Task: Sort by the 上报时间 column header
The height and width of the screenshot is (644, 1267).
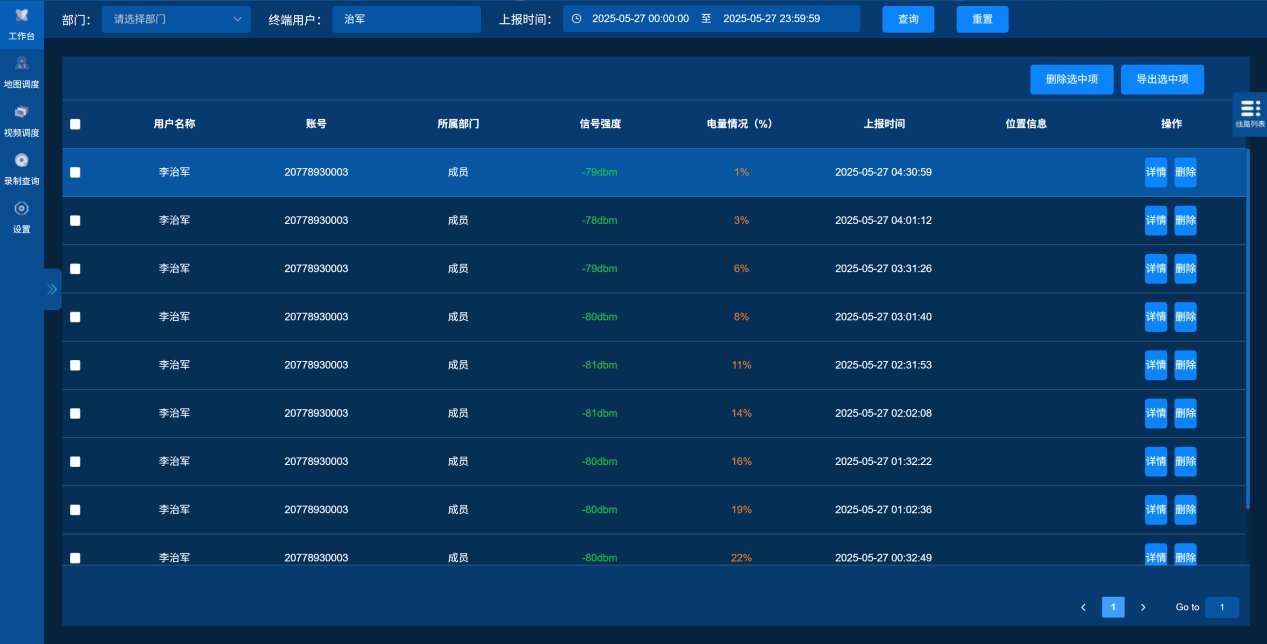Action: click(x=884, y=124)
